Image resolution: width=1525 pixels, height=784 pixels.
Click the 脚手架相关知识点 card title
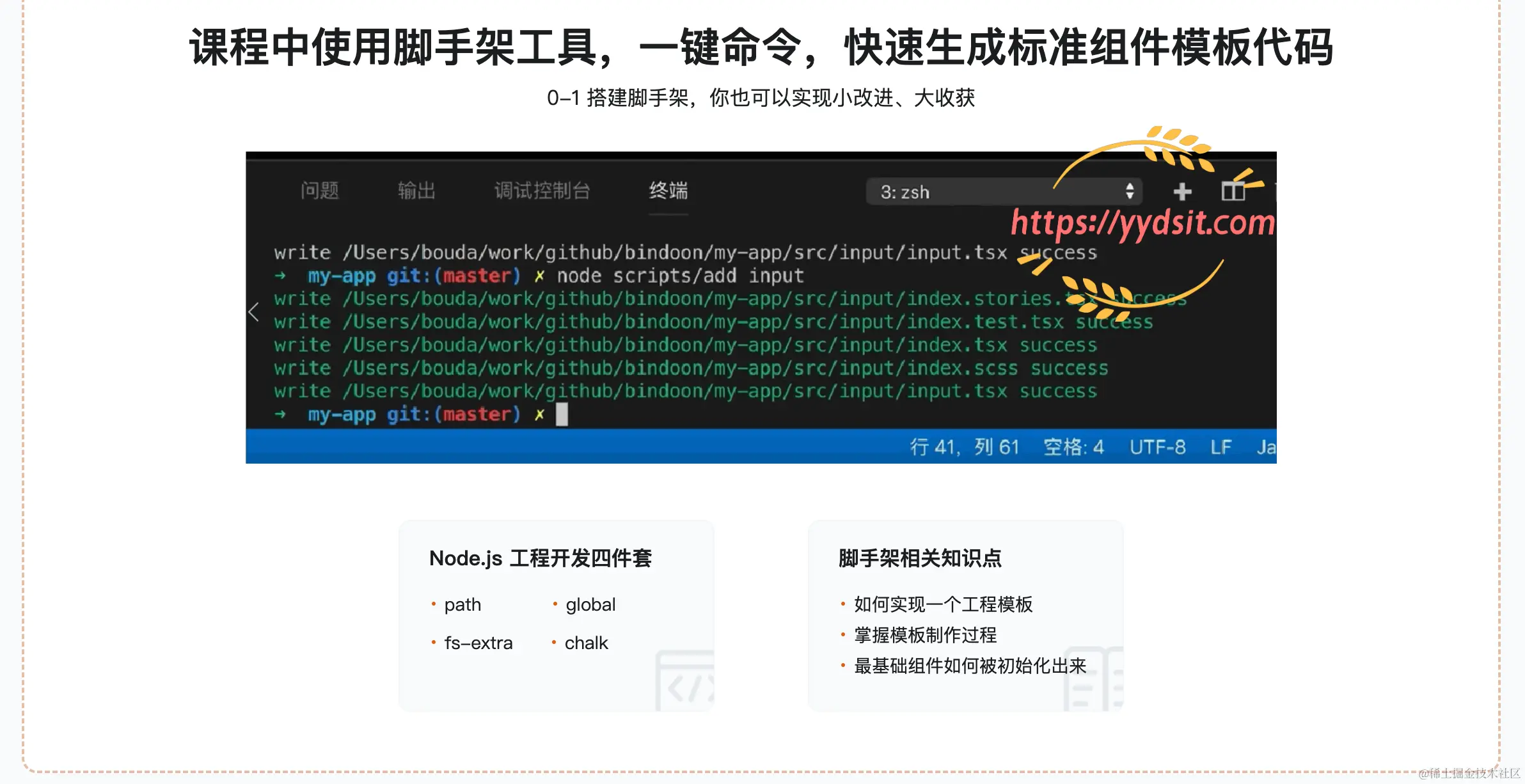click(x=920, y=558)
